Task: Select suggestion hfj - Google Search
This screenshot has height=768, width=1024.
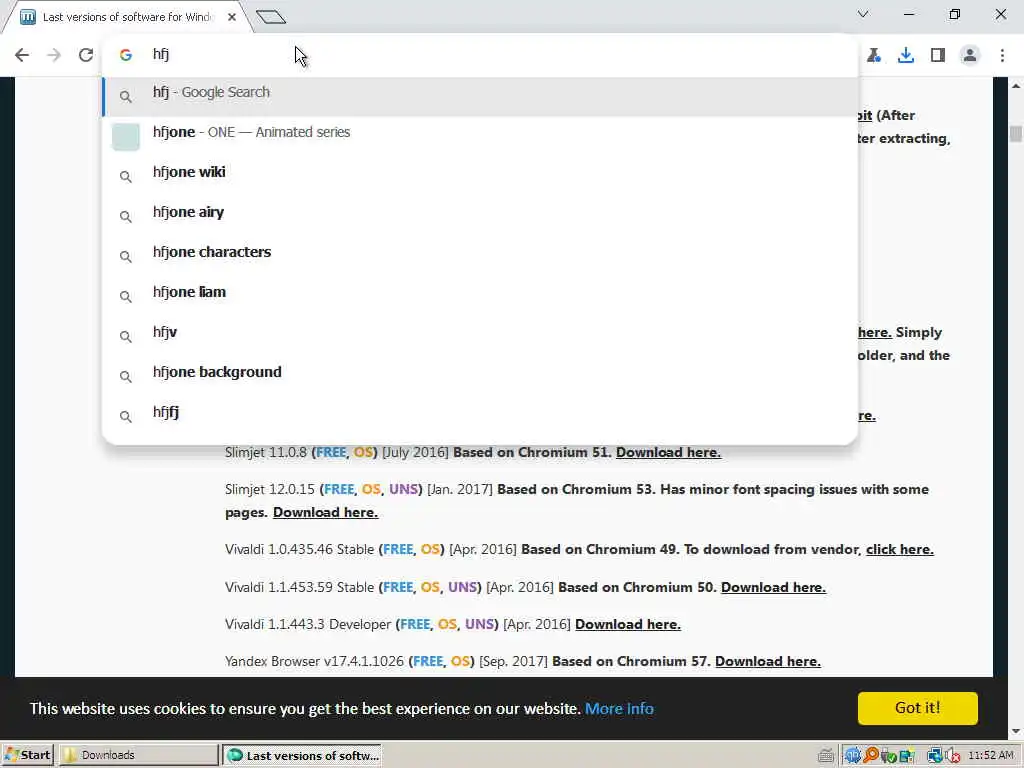Action: pyautogui.click(x=480, y=97)
